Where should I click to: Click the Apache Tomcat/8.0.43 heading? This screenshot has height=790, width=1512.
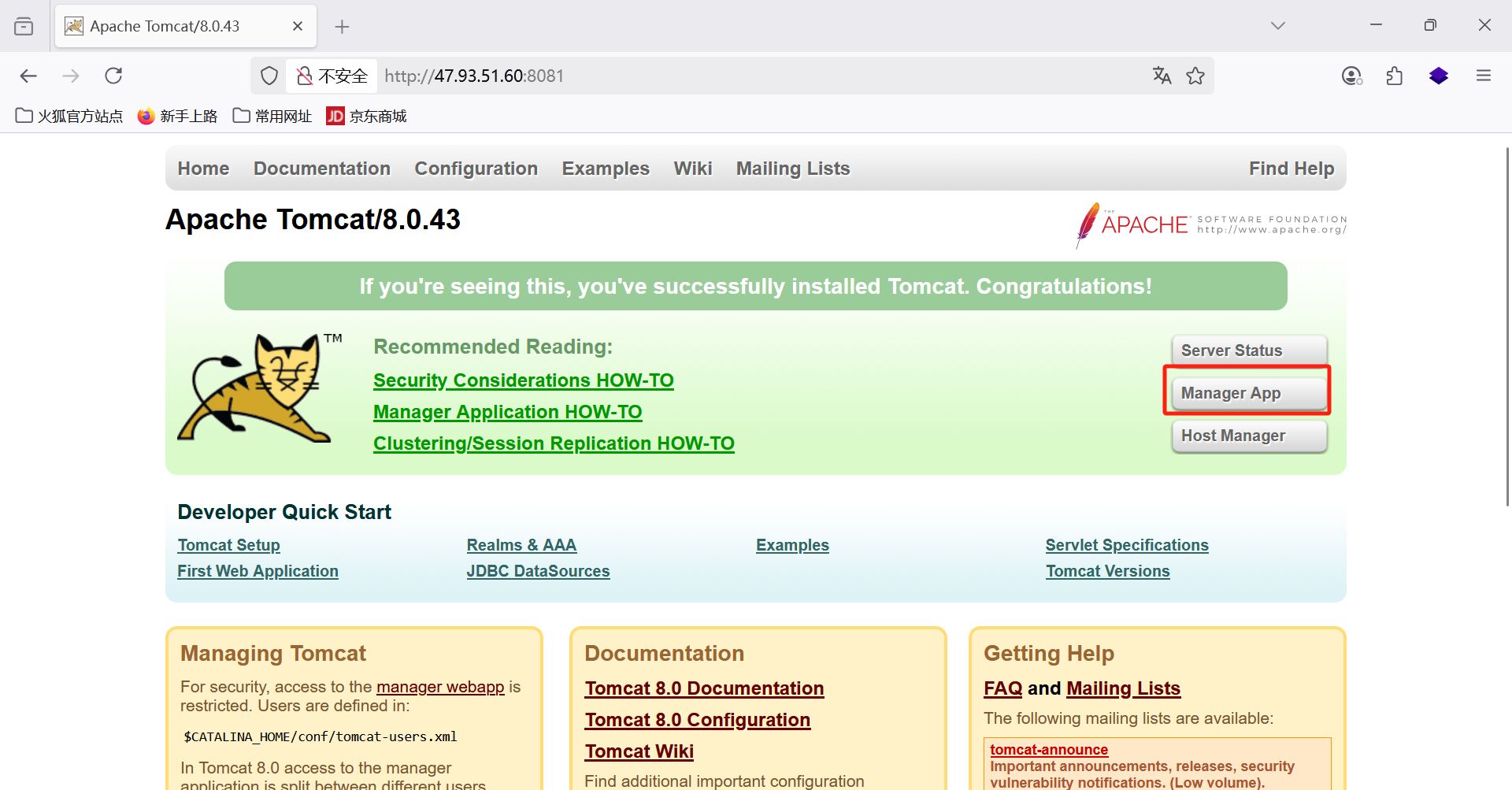click(313, 220)
